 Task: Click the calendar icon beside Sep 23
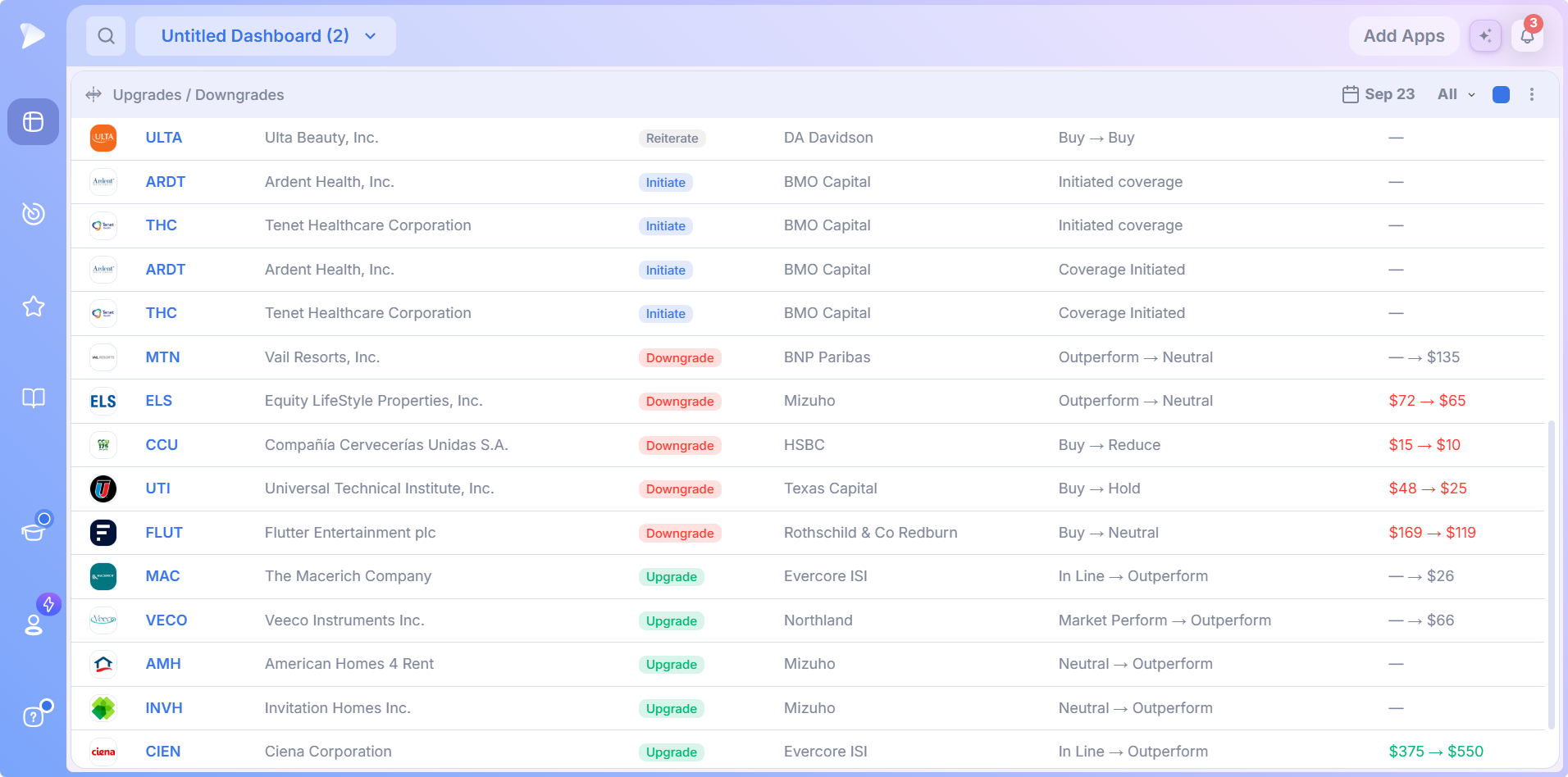(x=1350, y=94)
